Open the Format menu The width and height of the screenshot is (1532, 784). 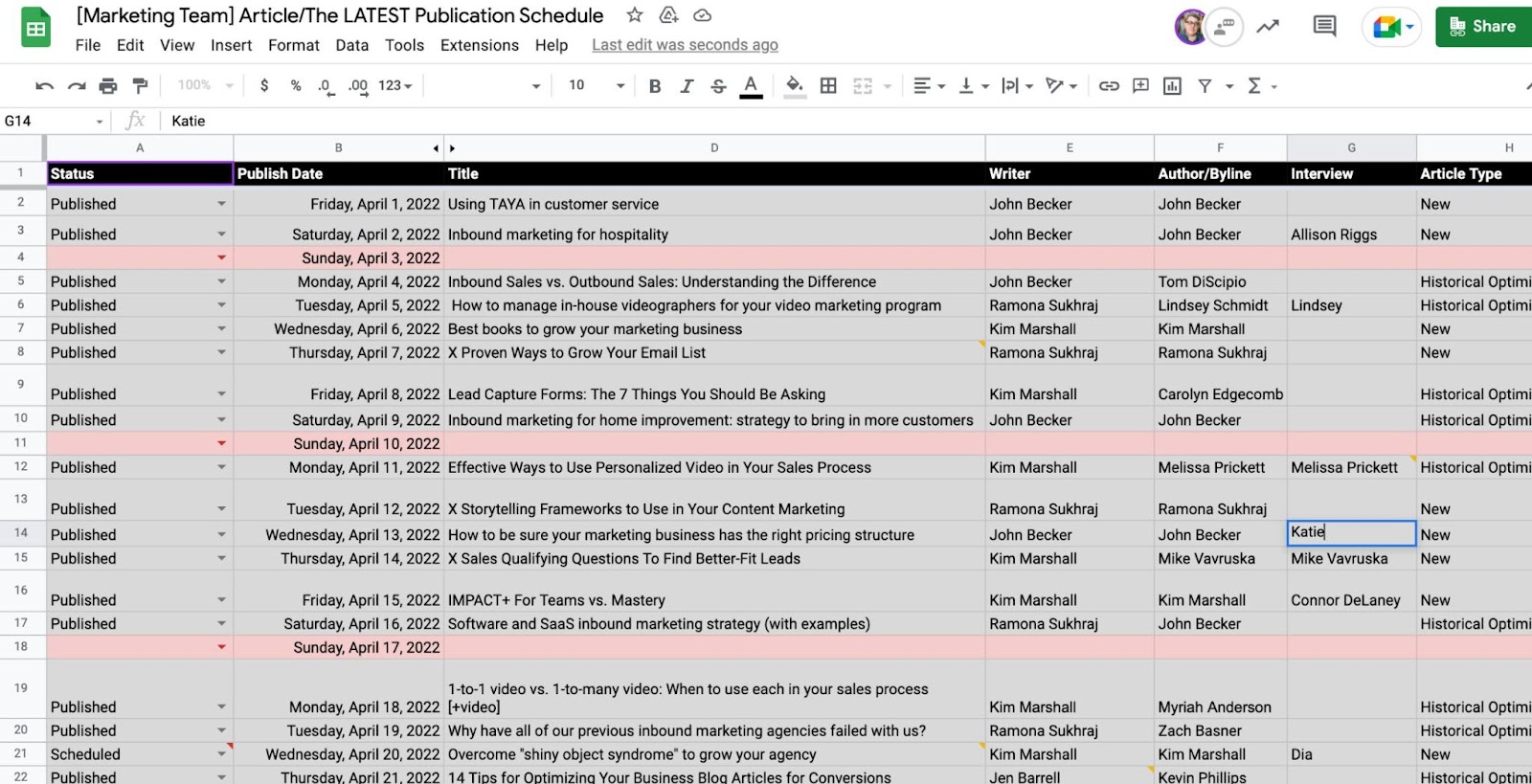(294, 45)
